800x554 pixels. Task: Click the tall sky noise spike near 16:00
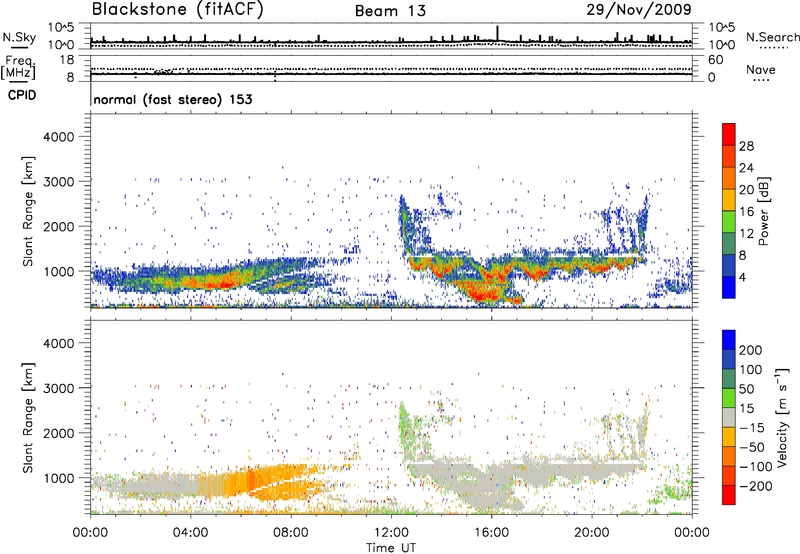(497, 33)
